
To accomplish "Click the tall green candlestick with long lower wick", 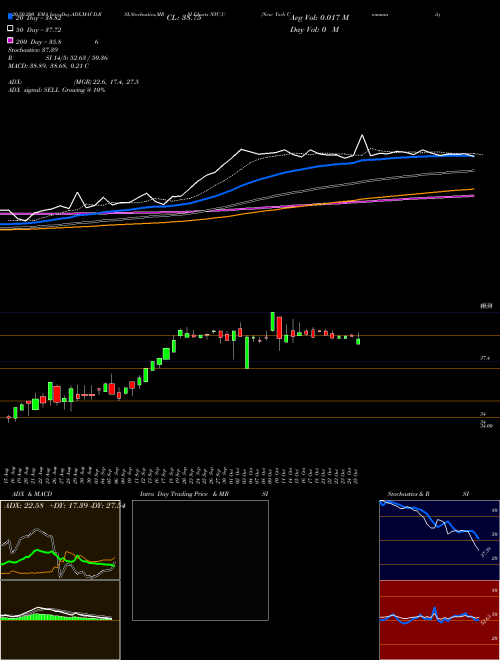I will (x=247, y=353).
